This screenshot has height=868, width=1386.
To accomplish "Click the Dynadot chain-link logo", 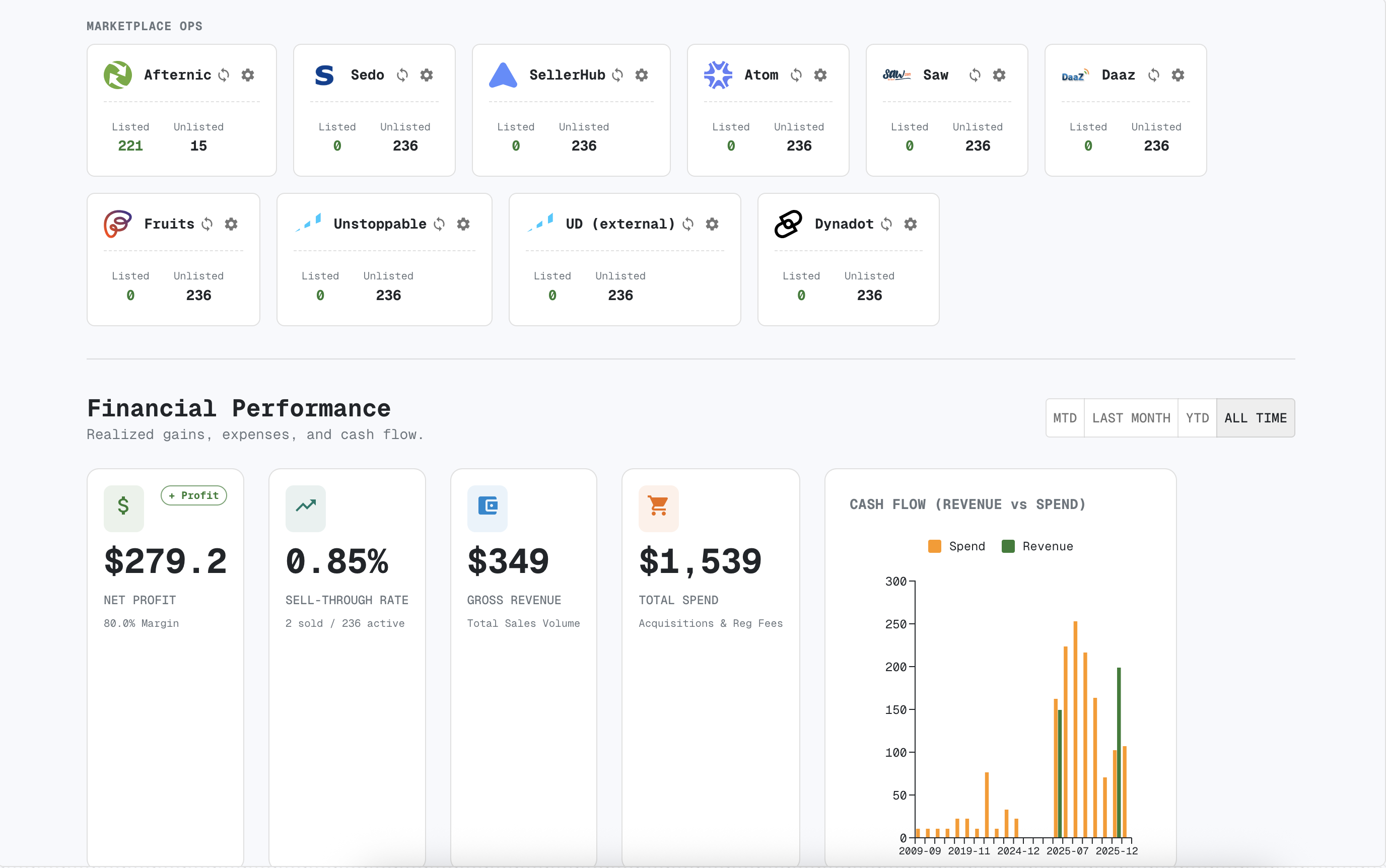I will tap(788, 224).
